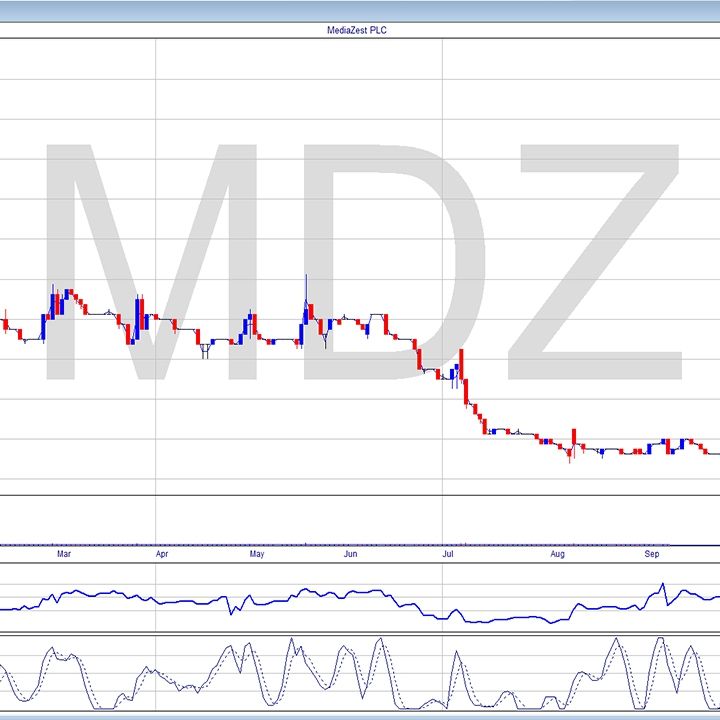Viewport: 720px width, 720px height.
Task: Click the tall blue wick candle in late May
Action: 306,300
